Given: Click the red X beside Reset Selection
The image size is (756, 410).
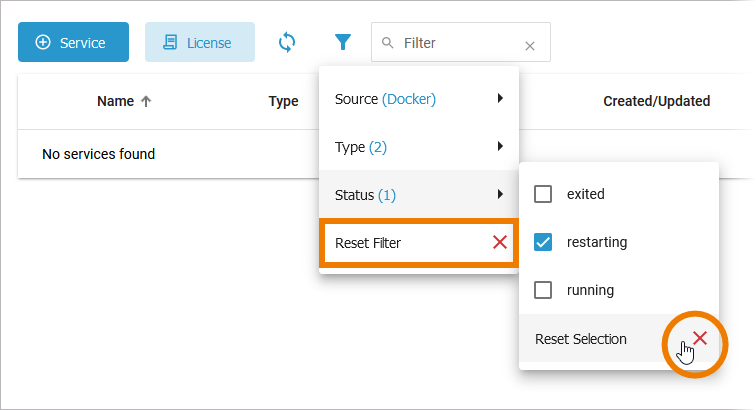Looking at the screenshot, I should tap(700, 338).
